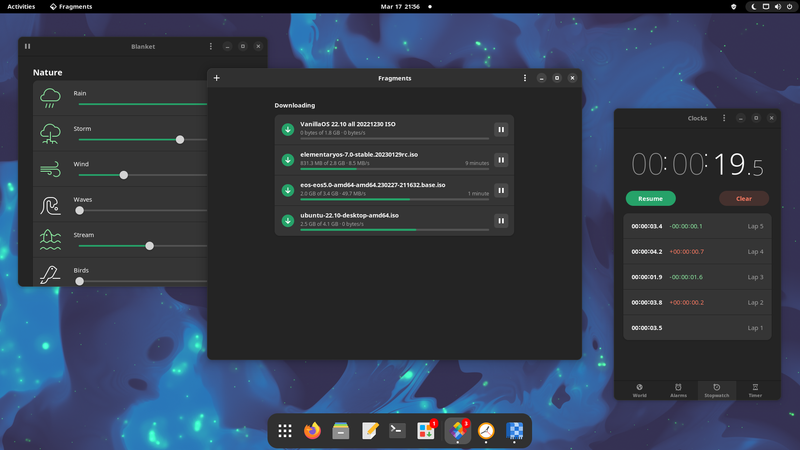Open the text editor from the dock
Image resolution: width=800 pixels, height=450 pixels.
370,431
